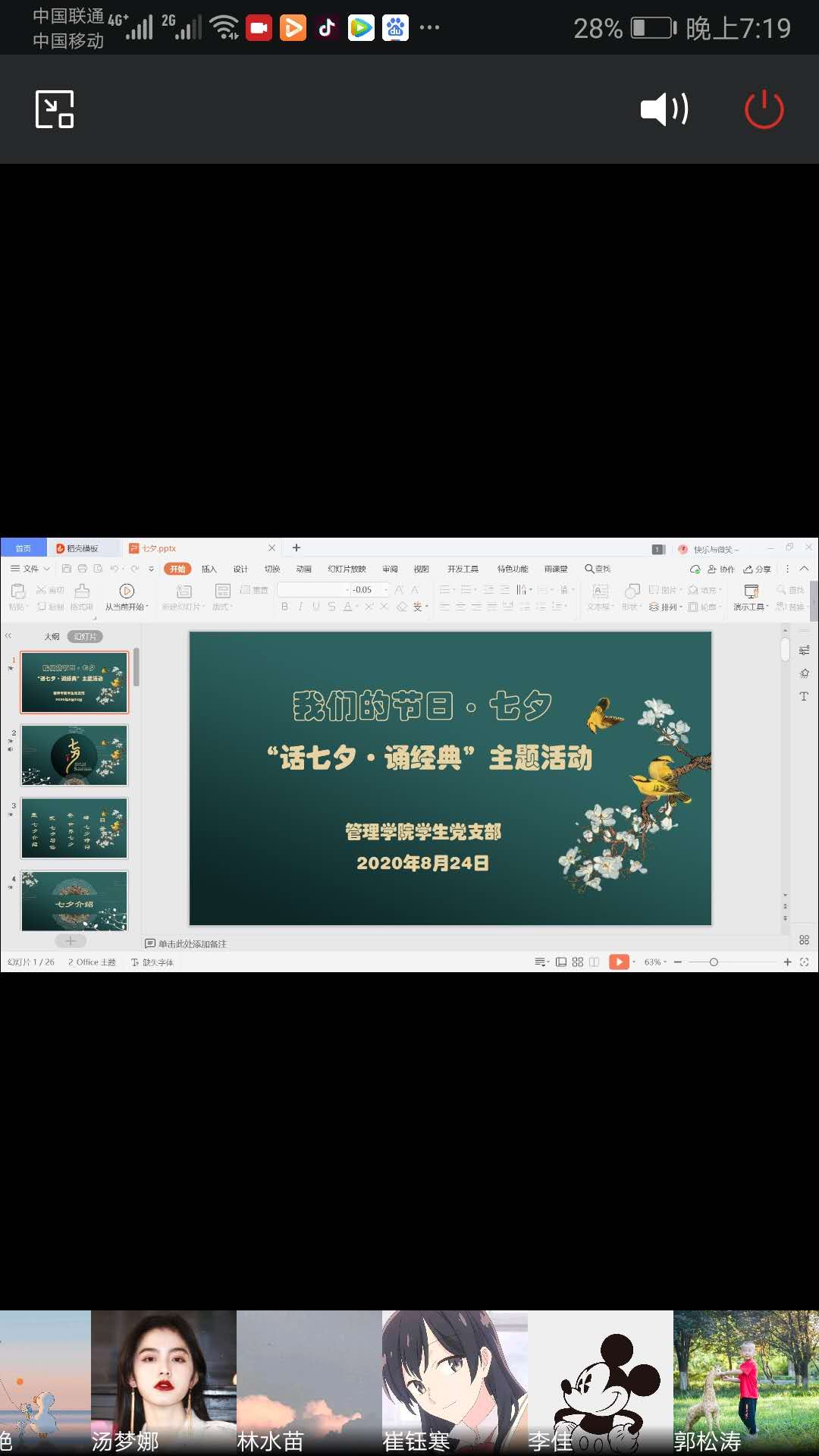Open the 插入 ribbon tab

pos(209,569)
